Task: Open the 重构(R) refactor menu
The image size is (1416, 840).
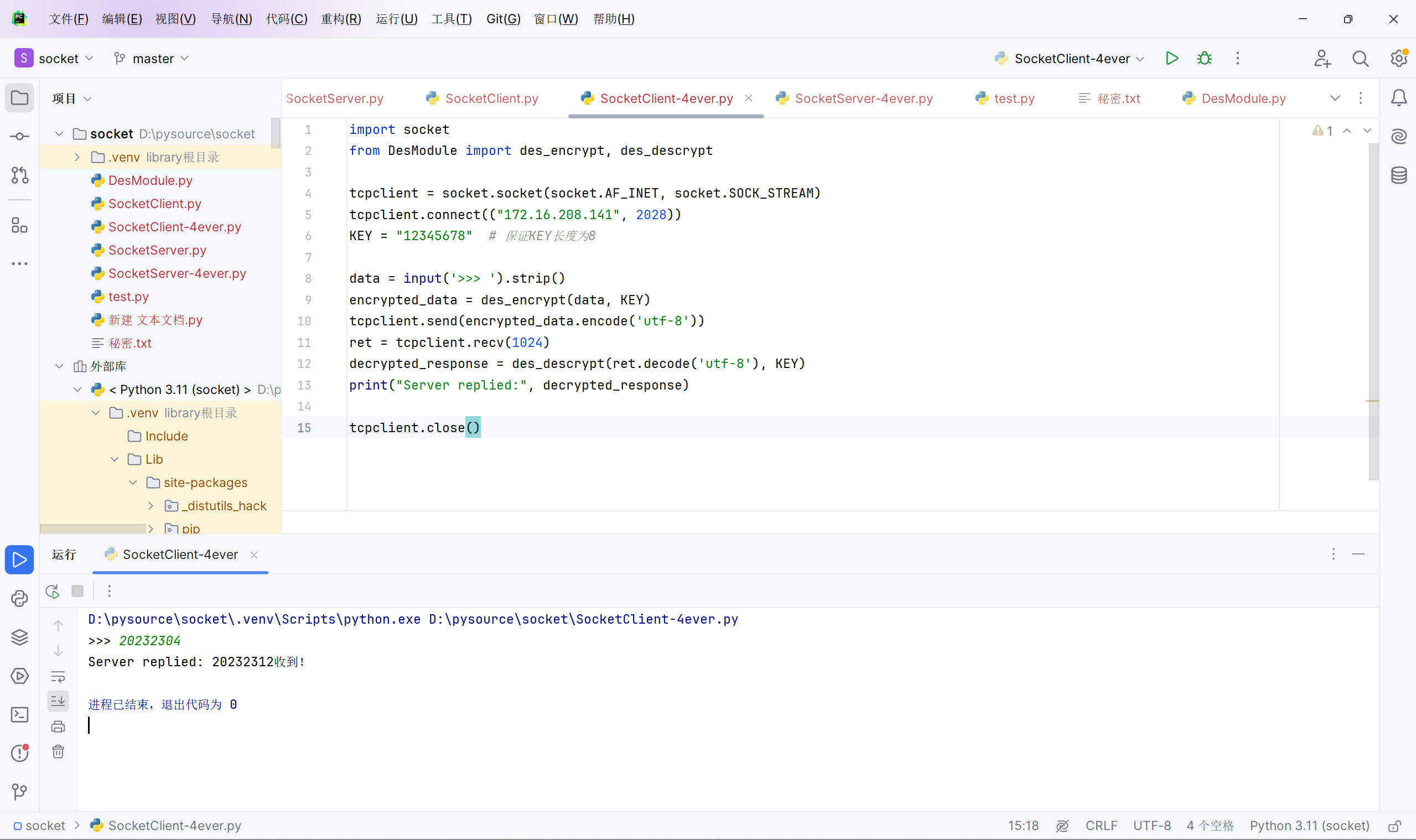Action: point(341,19)
